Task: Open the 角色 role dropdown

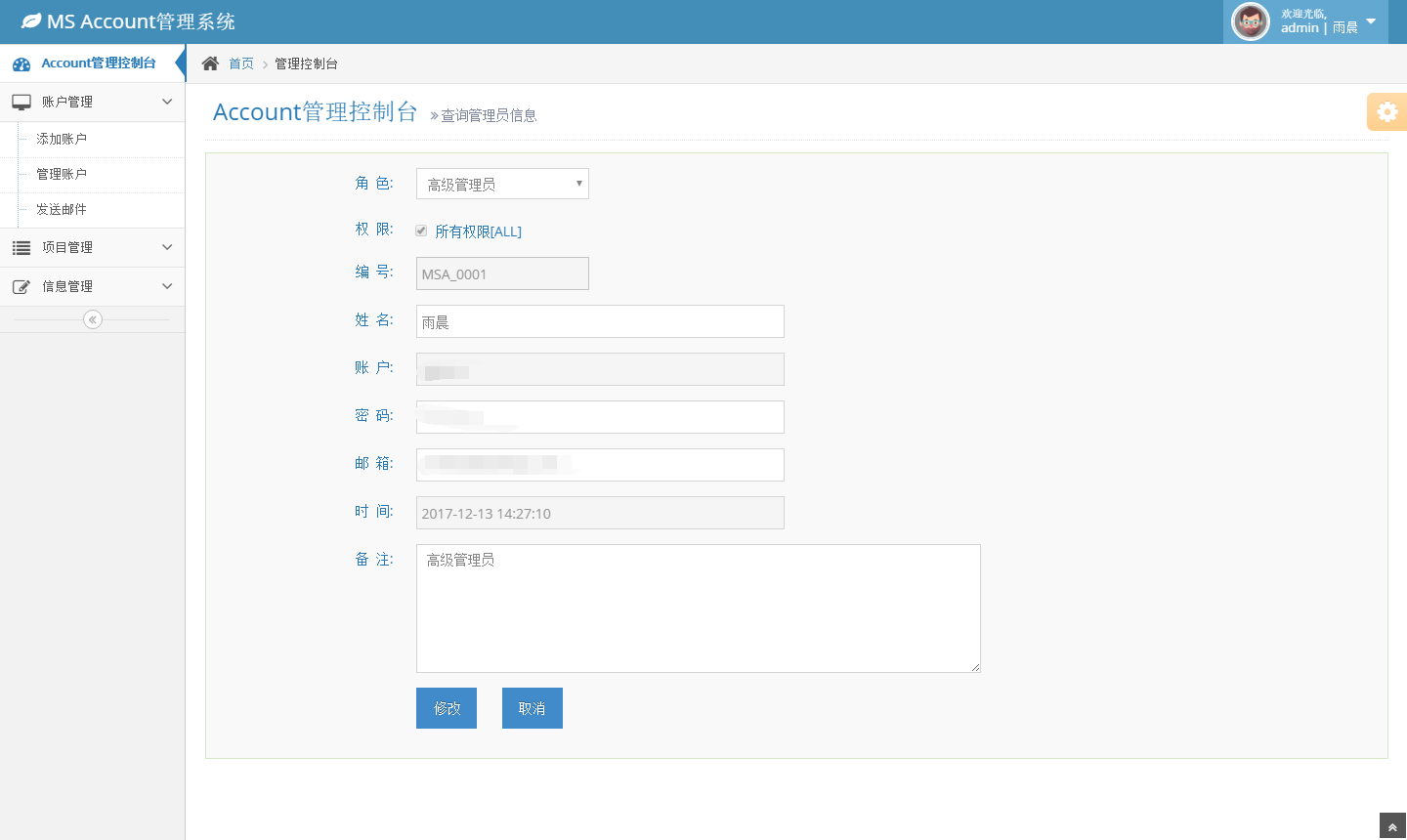Action: click(x=502, y=184)
